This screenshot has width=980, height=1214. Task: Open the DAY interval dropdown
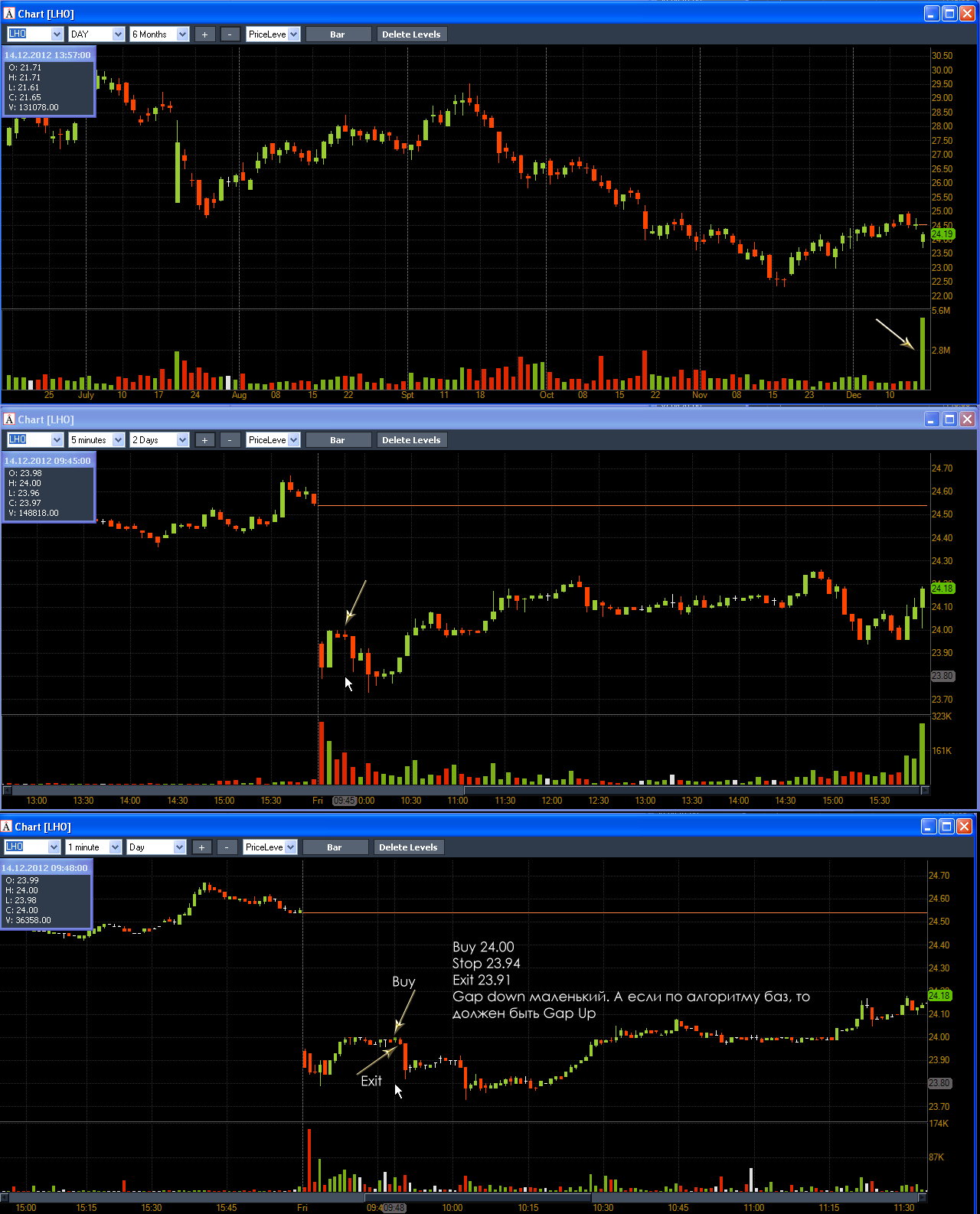coord(96,34)
